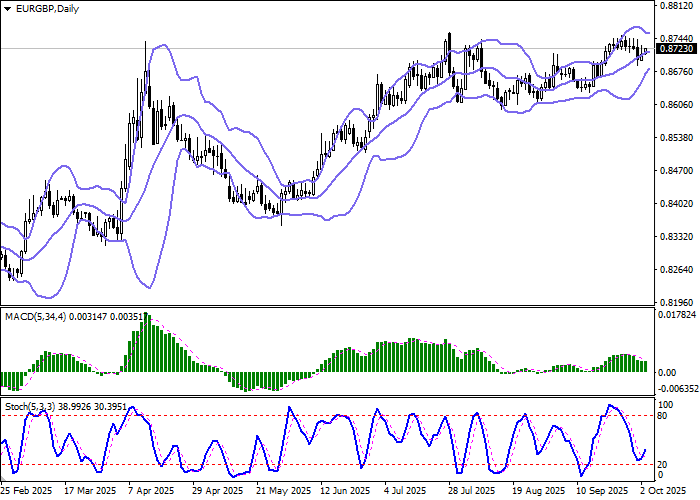
Task: Click the triangle icon beside EURGBP,Daily
Action: tap(6, 8)
